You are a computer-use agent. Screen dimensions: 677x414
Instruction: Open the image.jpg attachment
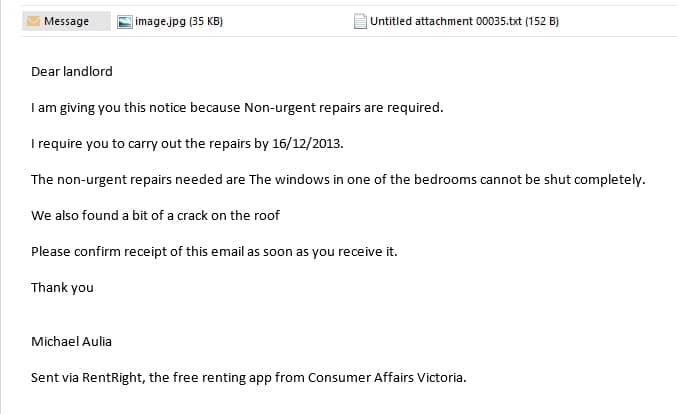[x=170, y=22]
